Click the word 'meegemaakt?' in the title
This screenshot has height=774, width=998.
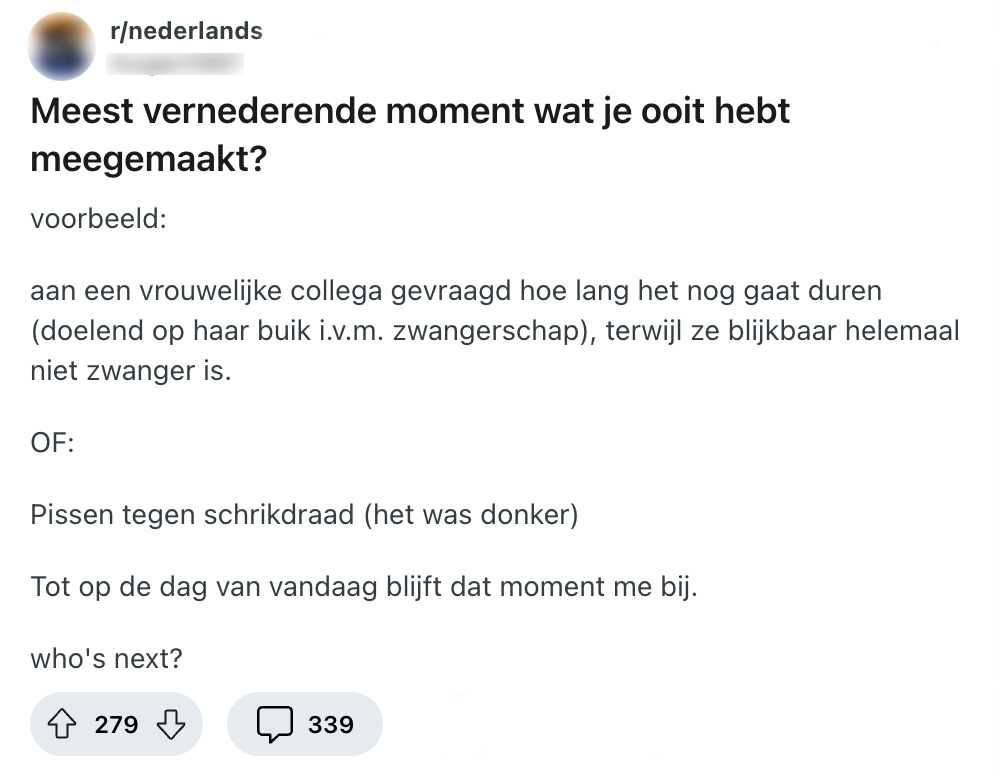149,158
